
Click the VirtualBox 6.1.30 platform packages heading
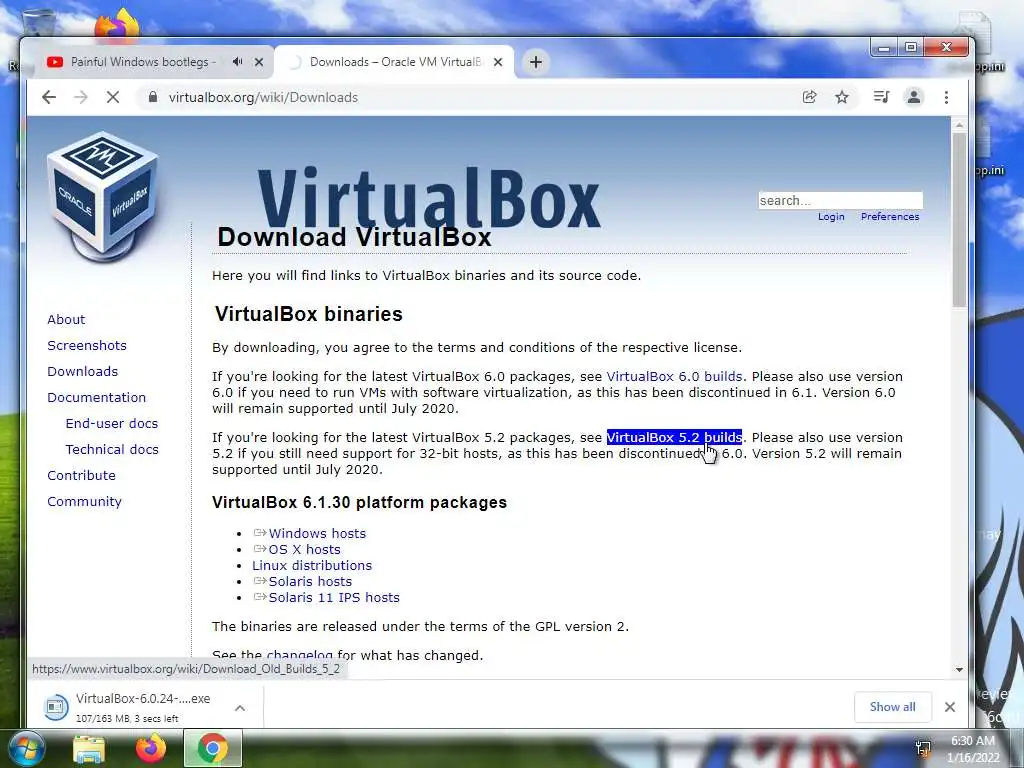359,502
